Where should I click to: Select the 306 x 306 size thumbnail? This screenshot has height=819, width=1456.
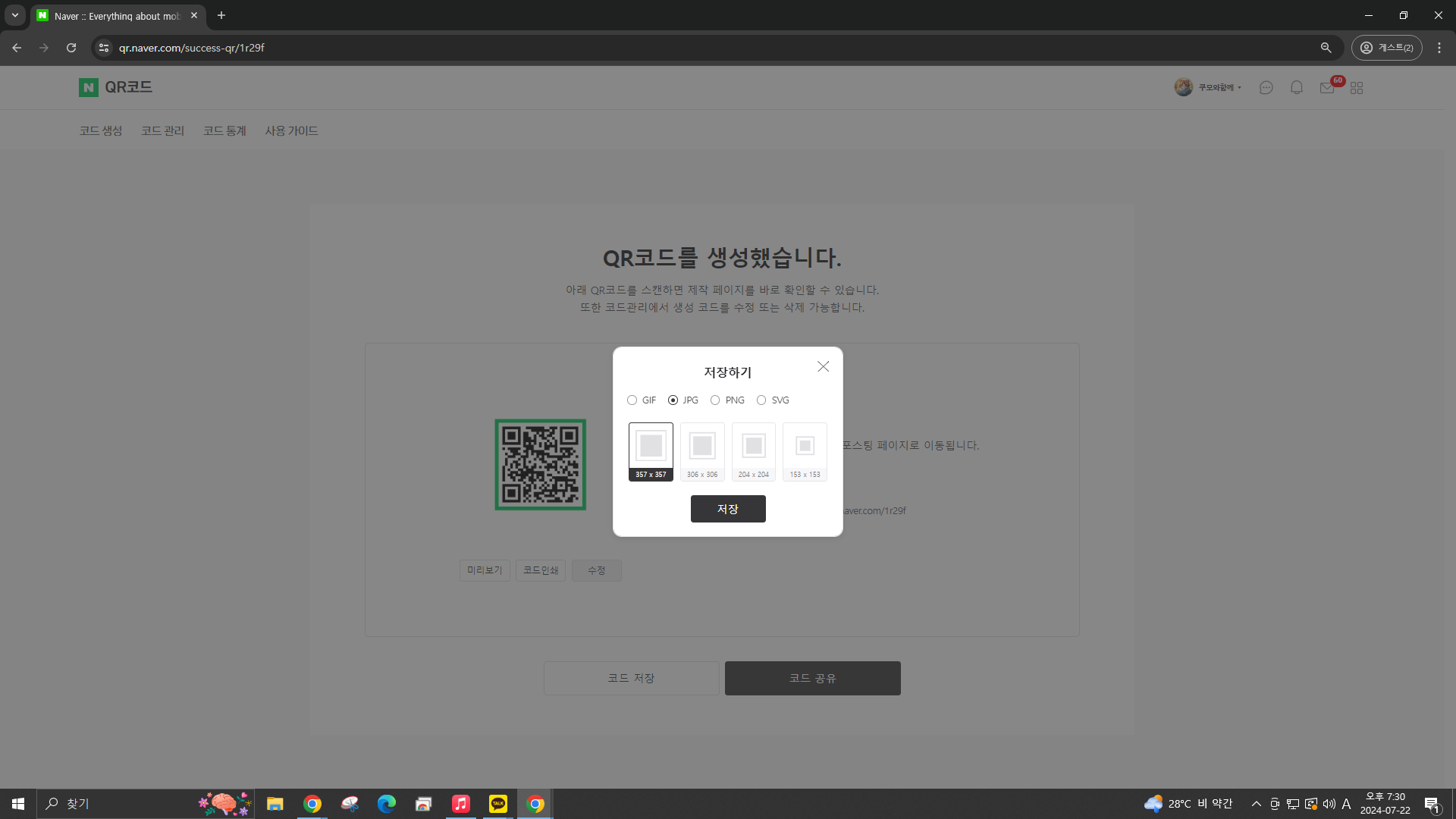[701, 451]
